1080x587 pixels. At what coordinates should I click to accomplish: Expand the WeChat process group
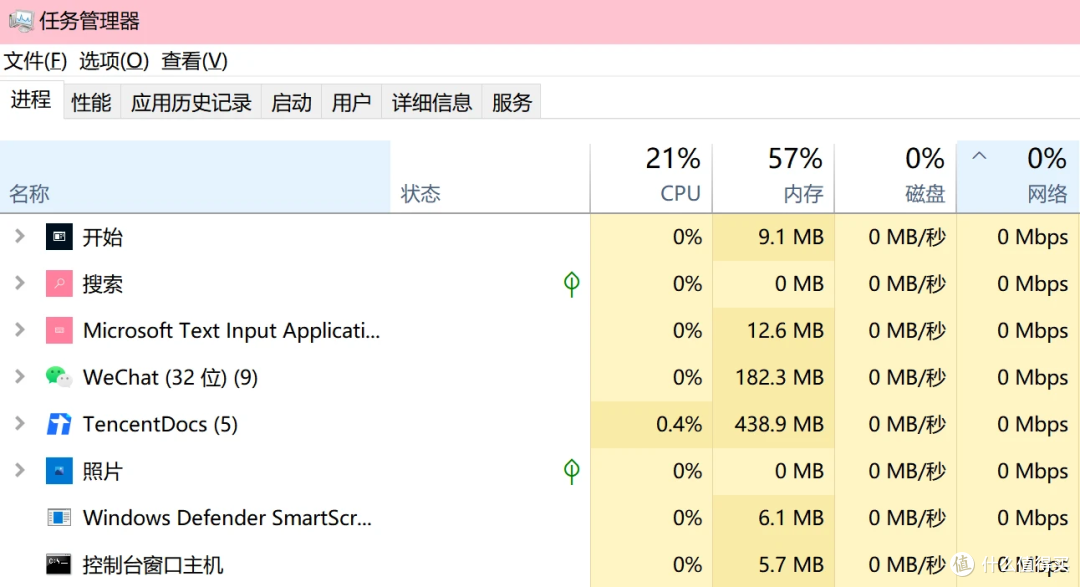22,377
